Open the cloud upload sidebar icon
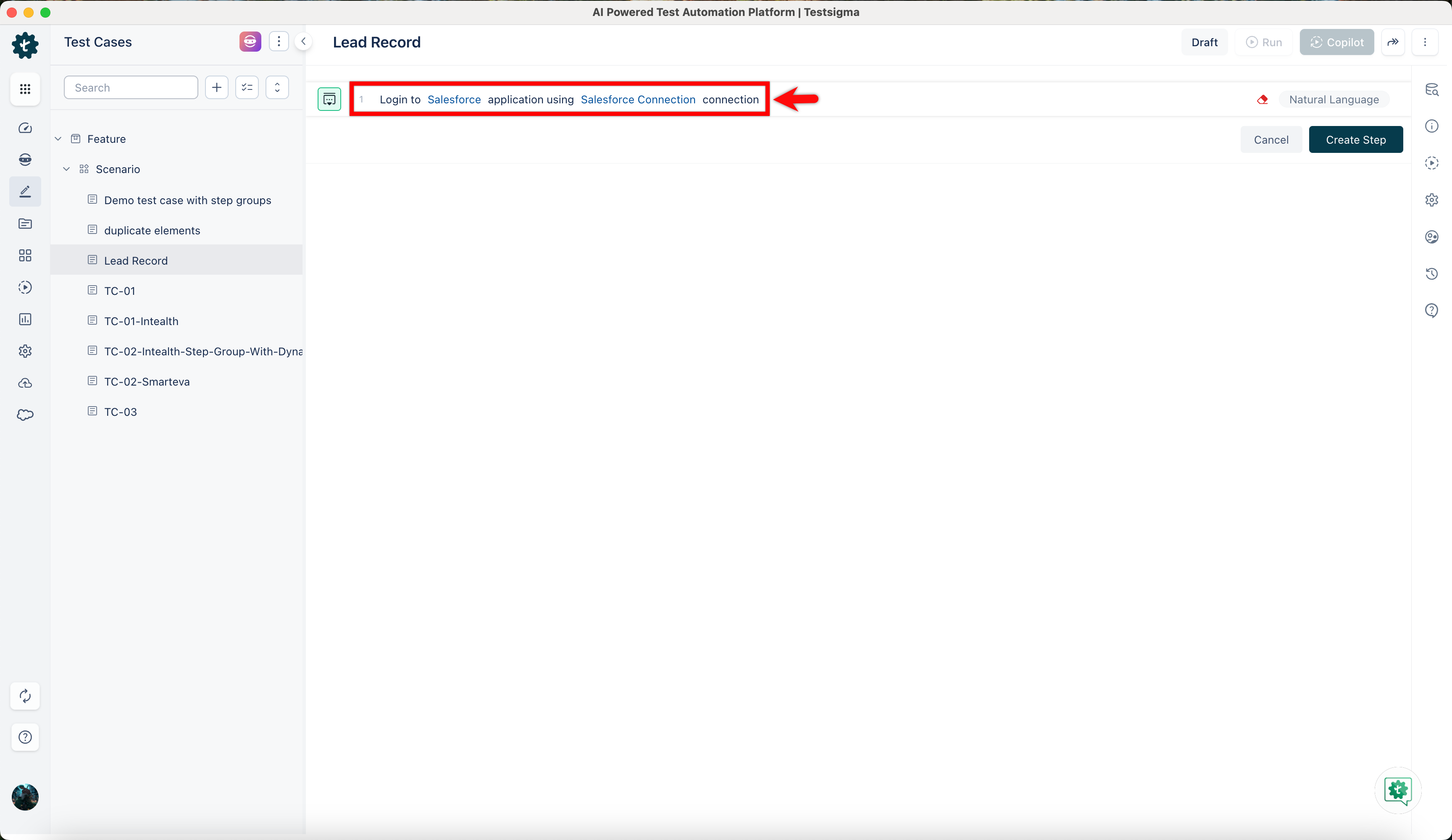Image resolution: width=1452 pixels, height=840 pixels. [x=25, y=383]
